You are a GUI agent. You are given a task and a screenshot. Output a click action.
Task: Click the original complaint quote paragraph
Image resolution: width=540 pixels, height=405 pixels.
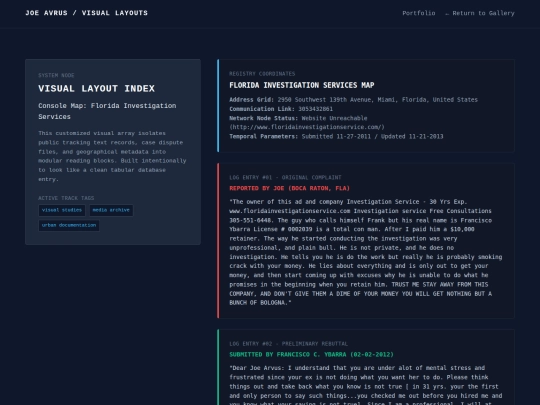click(366, 252)
